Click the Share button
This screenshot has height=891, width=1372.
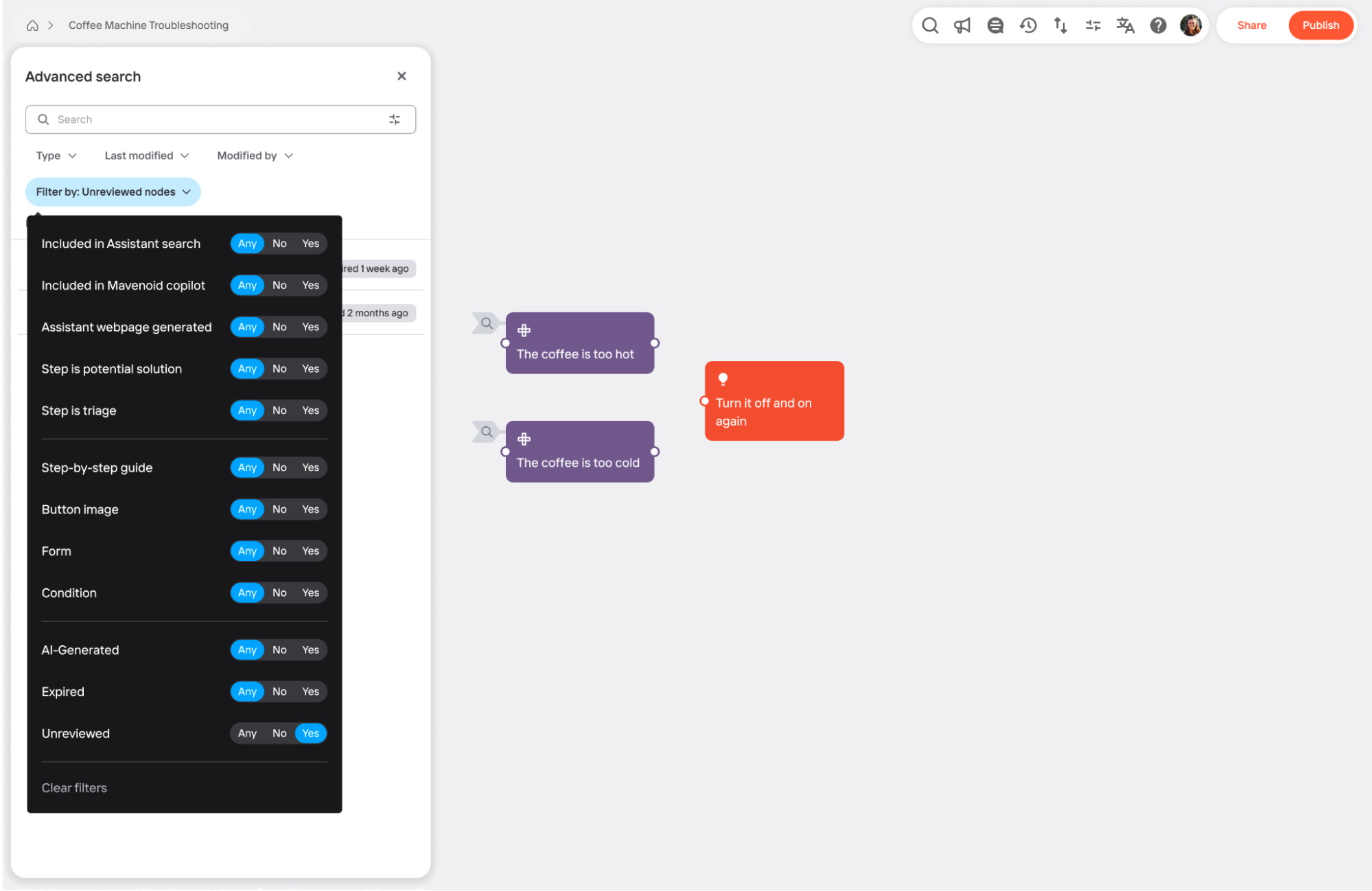(1252, 25)
